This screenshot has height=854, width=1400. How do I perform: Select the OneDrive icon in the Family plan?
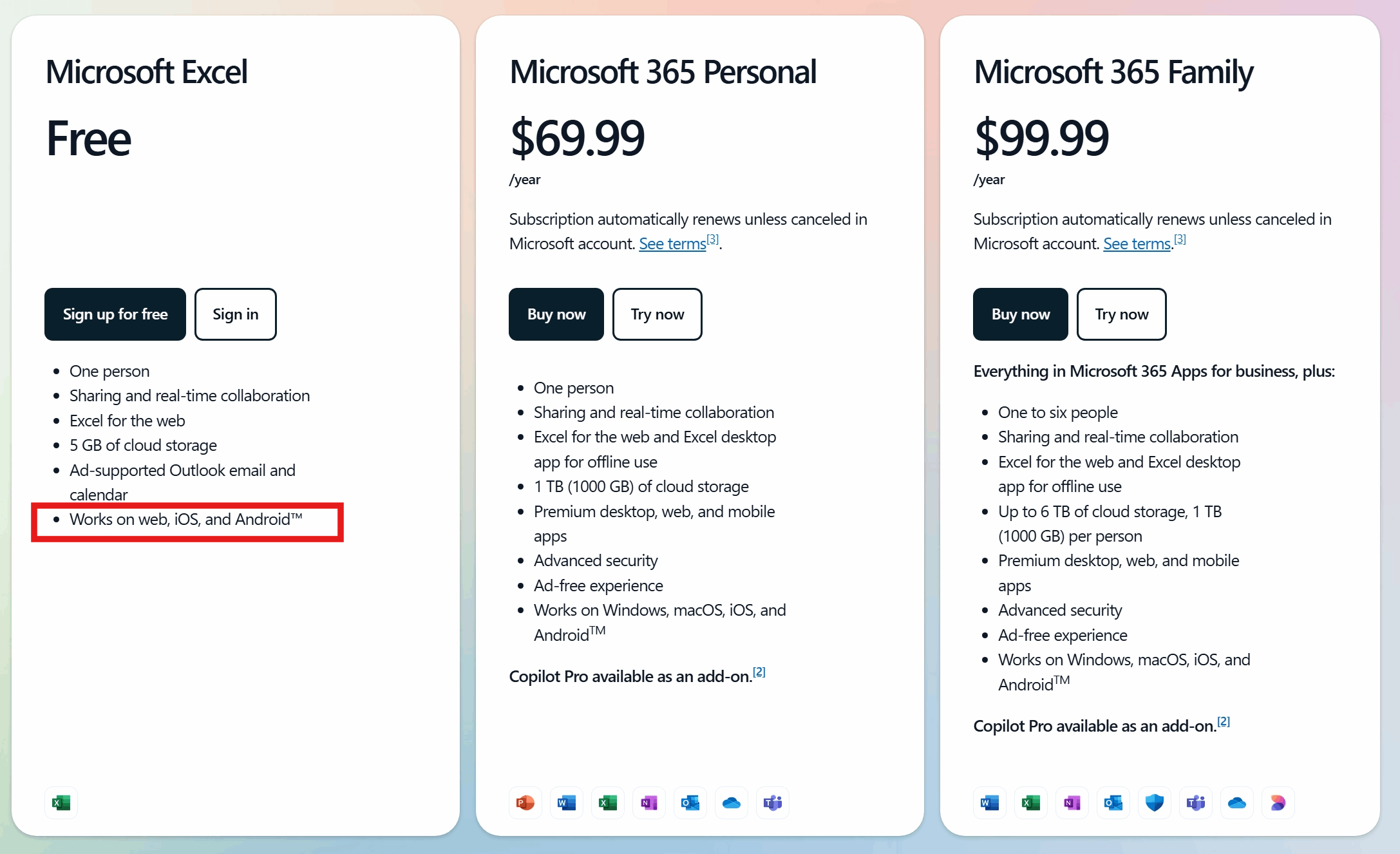1237,802
